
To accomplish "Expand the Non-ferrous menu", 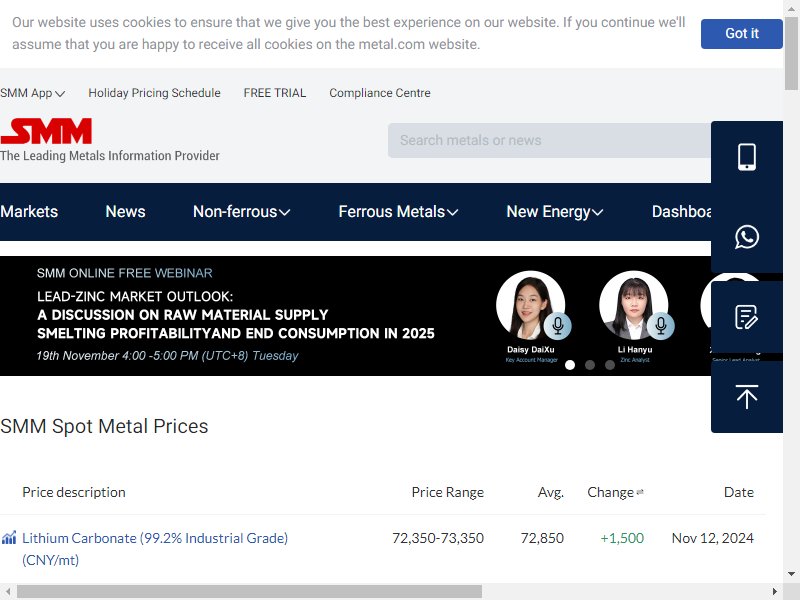I will [x=241, y=212].
